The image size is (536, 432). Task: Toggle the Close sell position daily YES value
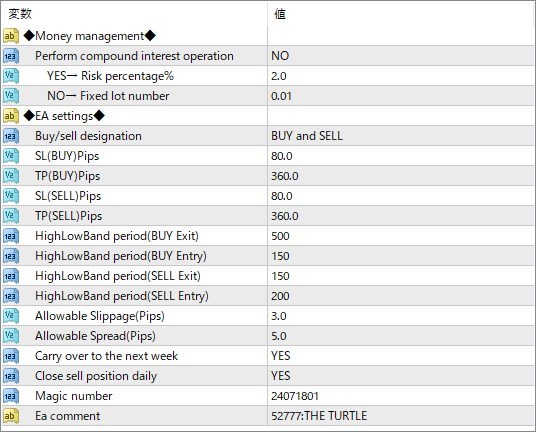tap(401, 376)
